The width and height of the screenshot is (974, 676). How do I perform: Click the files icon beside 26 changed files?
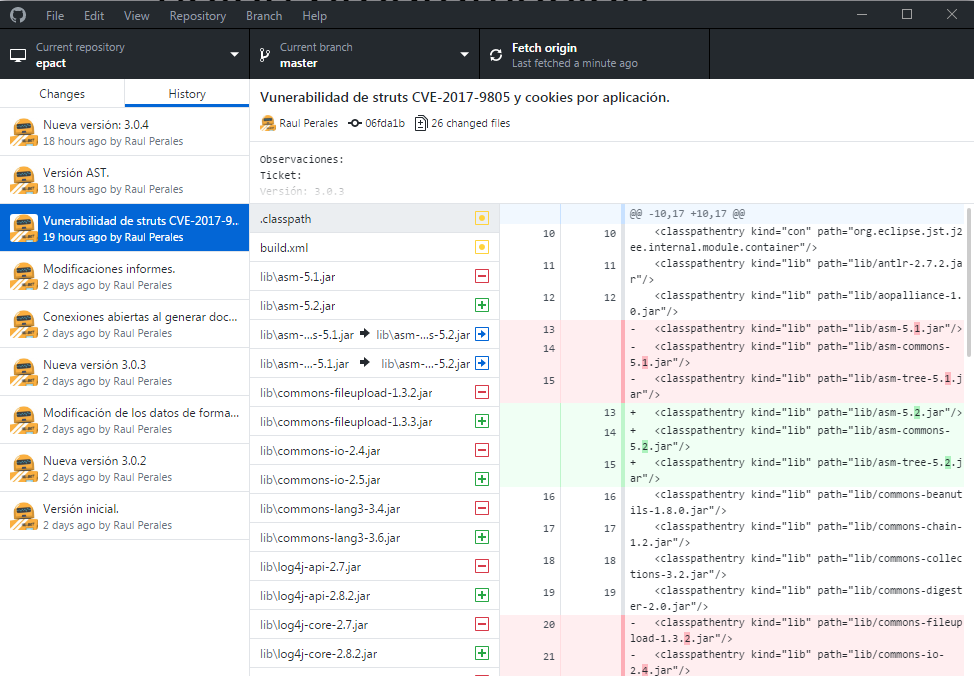422,123
